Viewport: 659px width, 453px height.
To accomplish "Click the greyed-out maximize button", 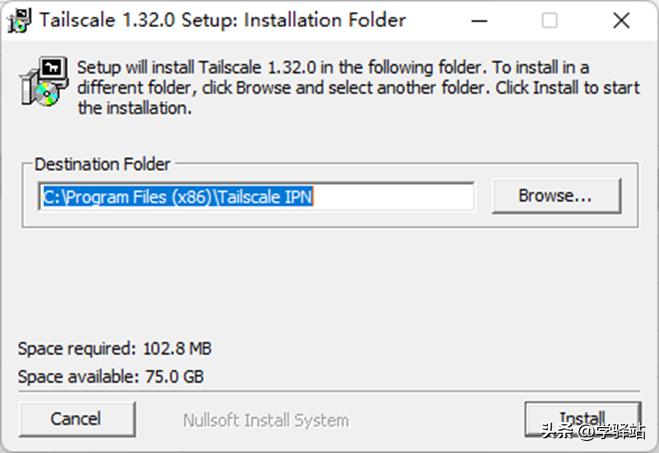I will (550, 20).
